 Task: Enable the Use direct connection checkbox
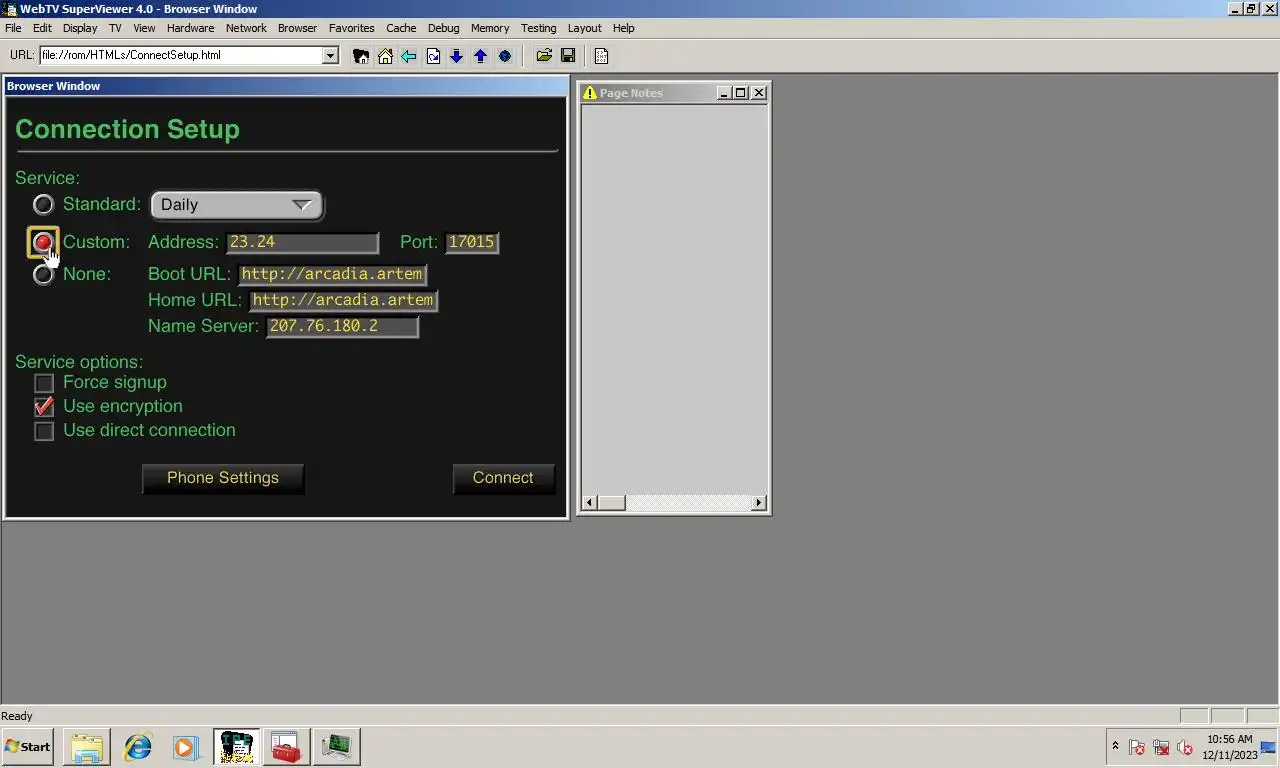tap(44, 431)
